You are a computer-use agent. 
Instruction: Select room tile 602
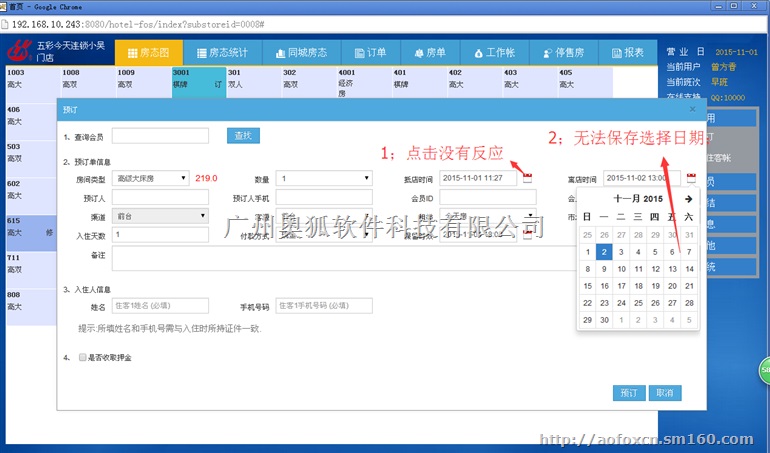[31, 195]
